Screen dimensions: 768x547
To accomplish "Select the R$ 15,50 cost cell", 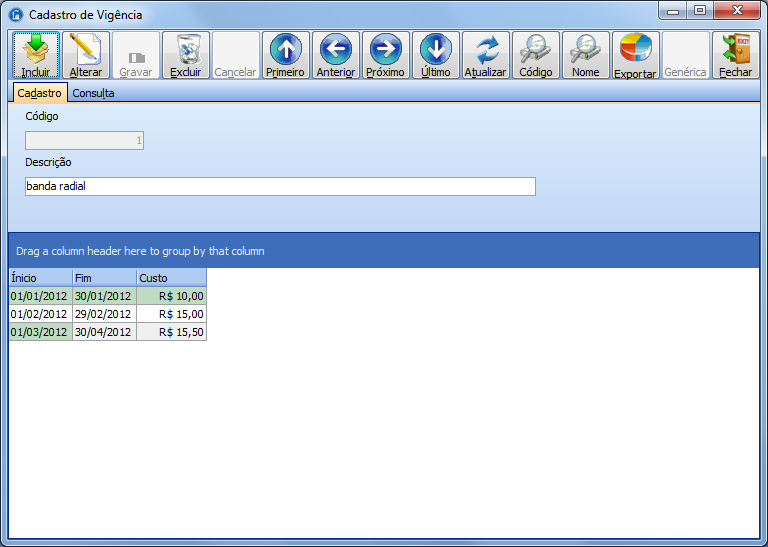I will pyautogui.click(x=171, y=332).
